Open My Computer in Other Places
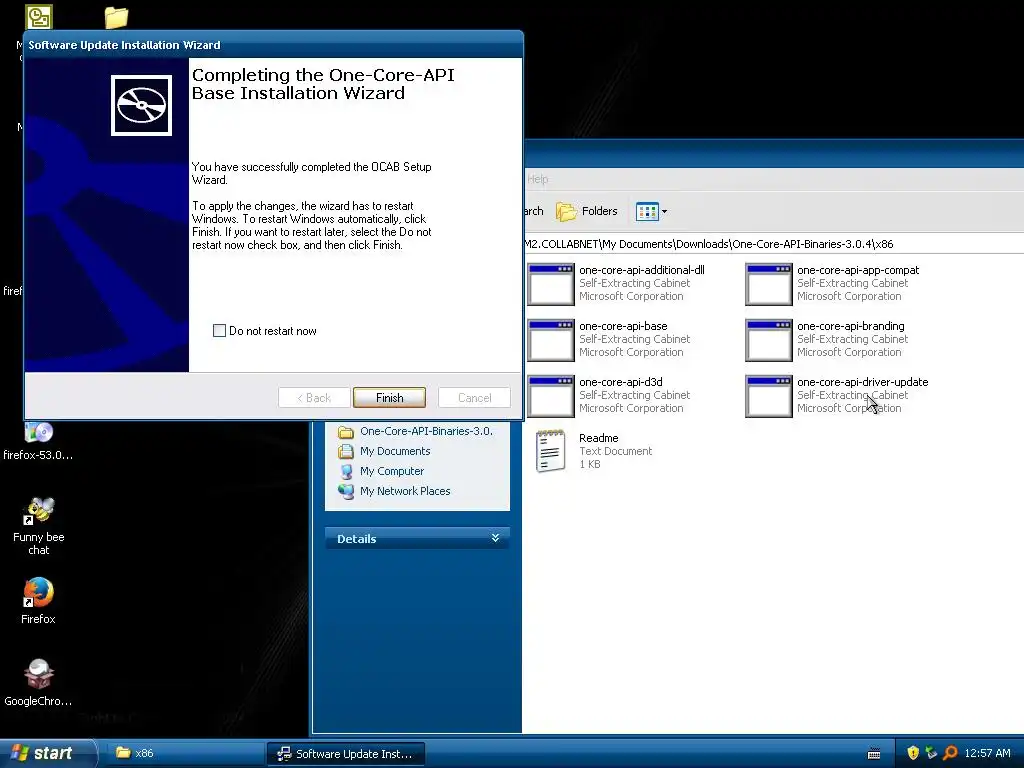Viewport: 1024px width, 768px height. tap(392, 471)
